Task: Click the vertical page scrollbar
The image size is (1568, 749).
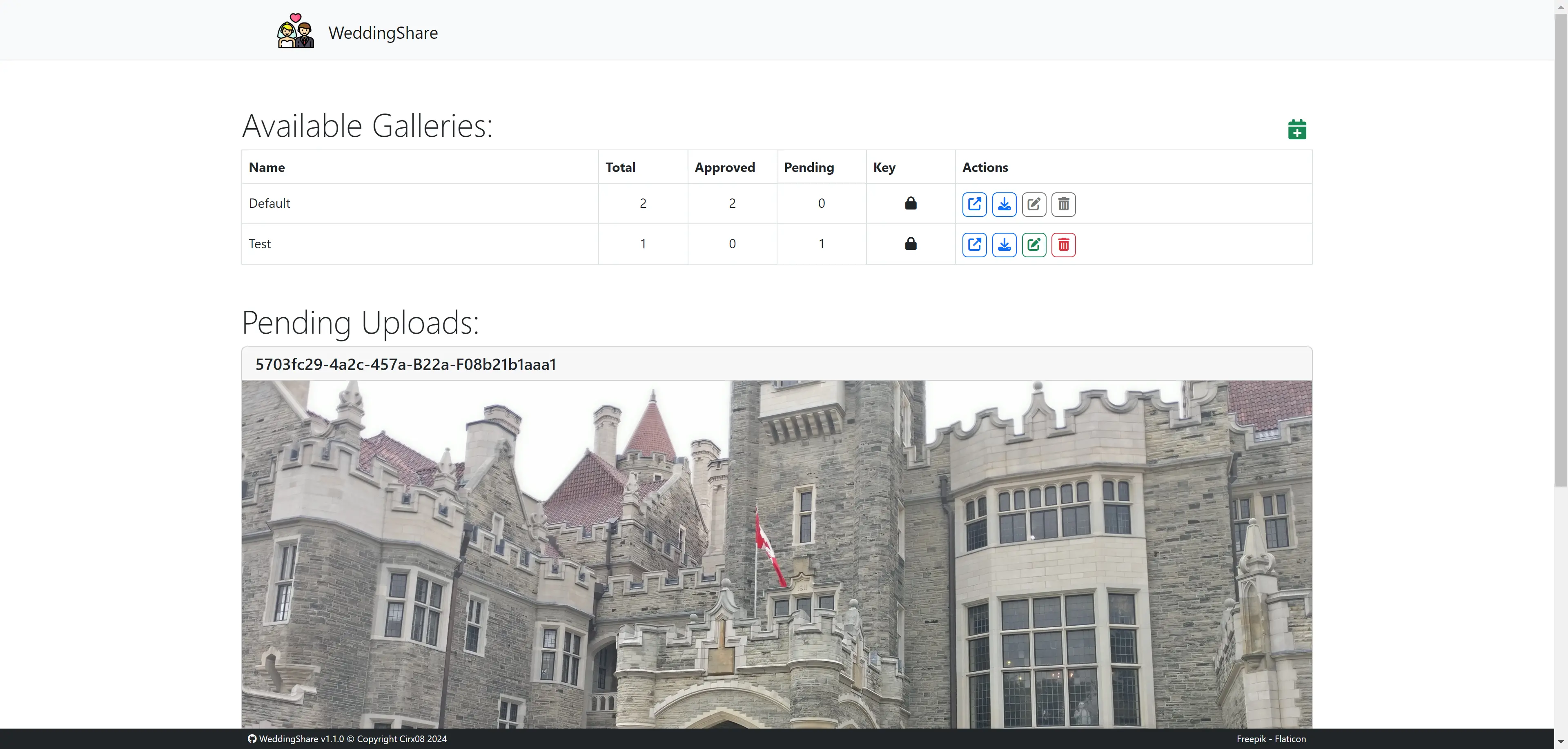Action: click(1561, 250)
